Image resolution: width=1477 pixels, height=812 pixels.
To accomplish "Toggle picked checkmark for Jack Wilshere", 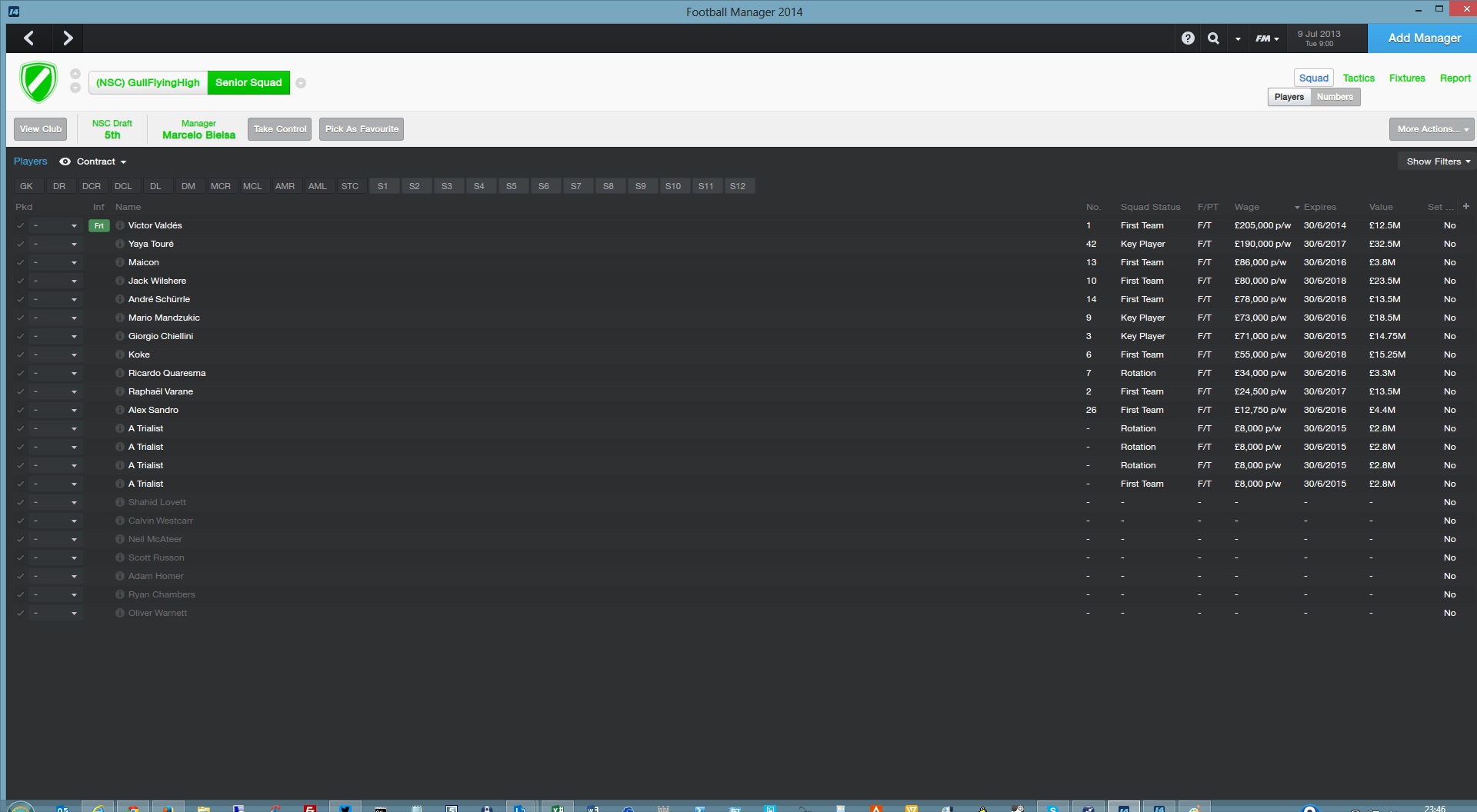I will pyautogui.click(x=21, y=281).
